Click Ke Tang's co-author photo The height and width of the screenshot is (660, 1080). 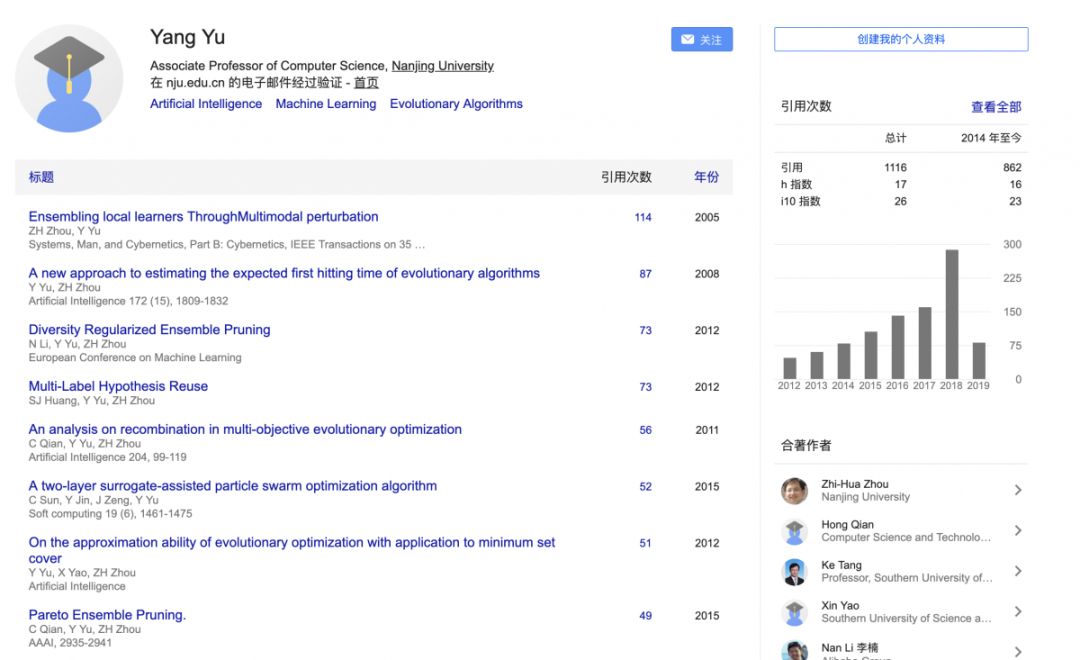click(x=794, y=571)
